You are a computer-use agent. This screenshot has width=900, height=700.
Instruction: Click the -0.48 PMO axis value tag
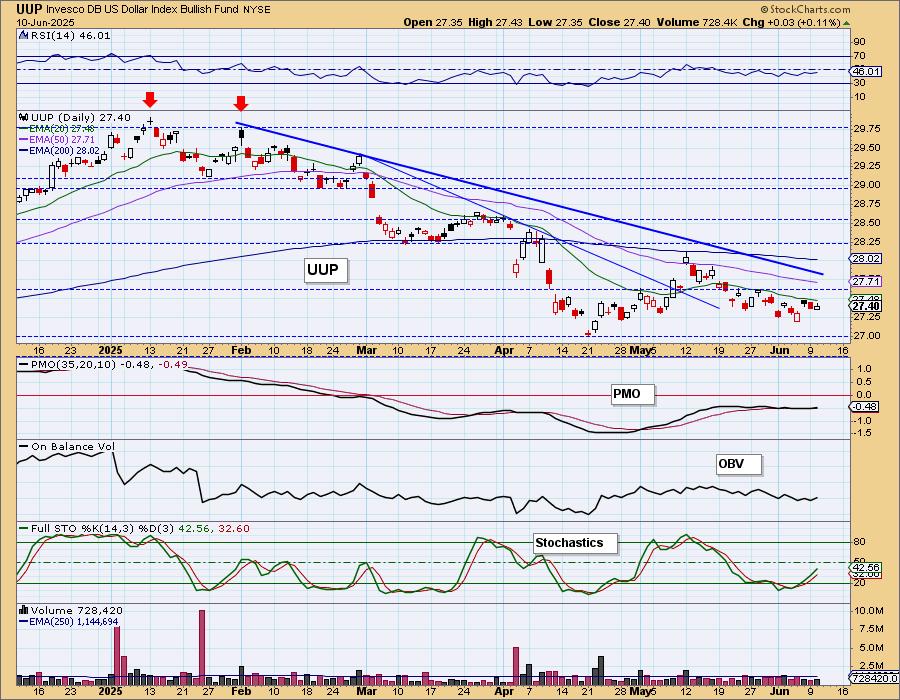tap(864, 406)
